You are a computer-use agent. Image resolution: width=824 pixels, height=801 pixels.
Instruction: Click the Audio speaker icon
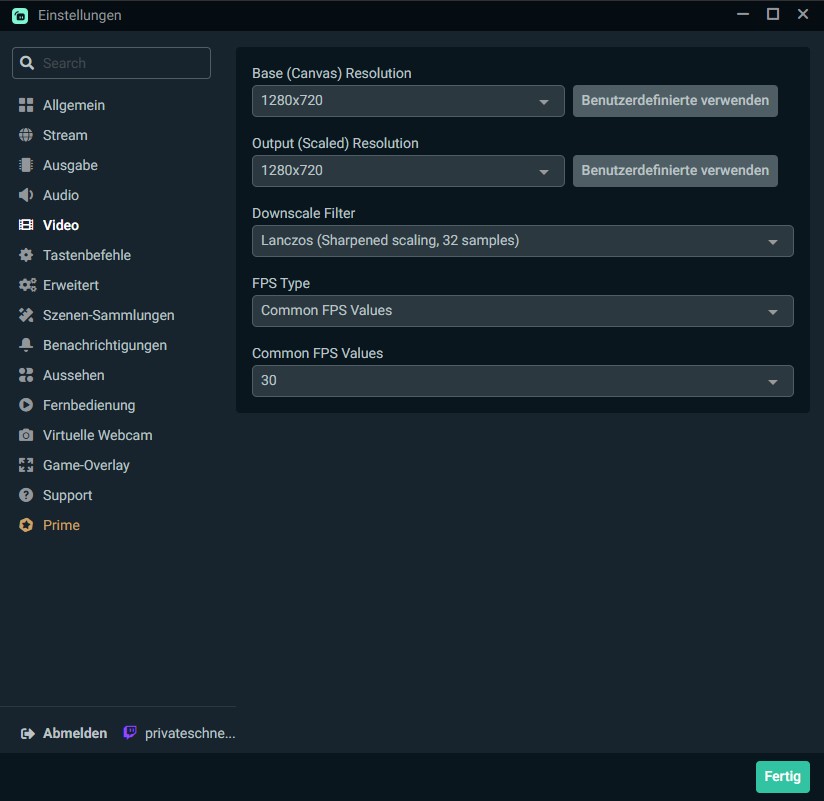26,195
